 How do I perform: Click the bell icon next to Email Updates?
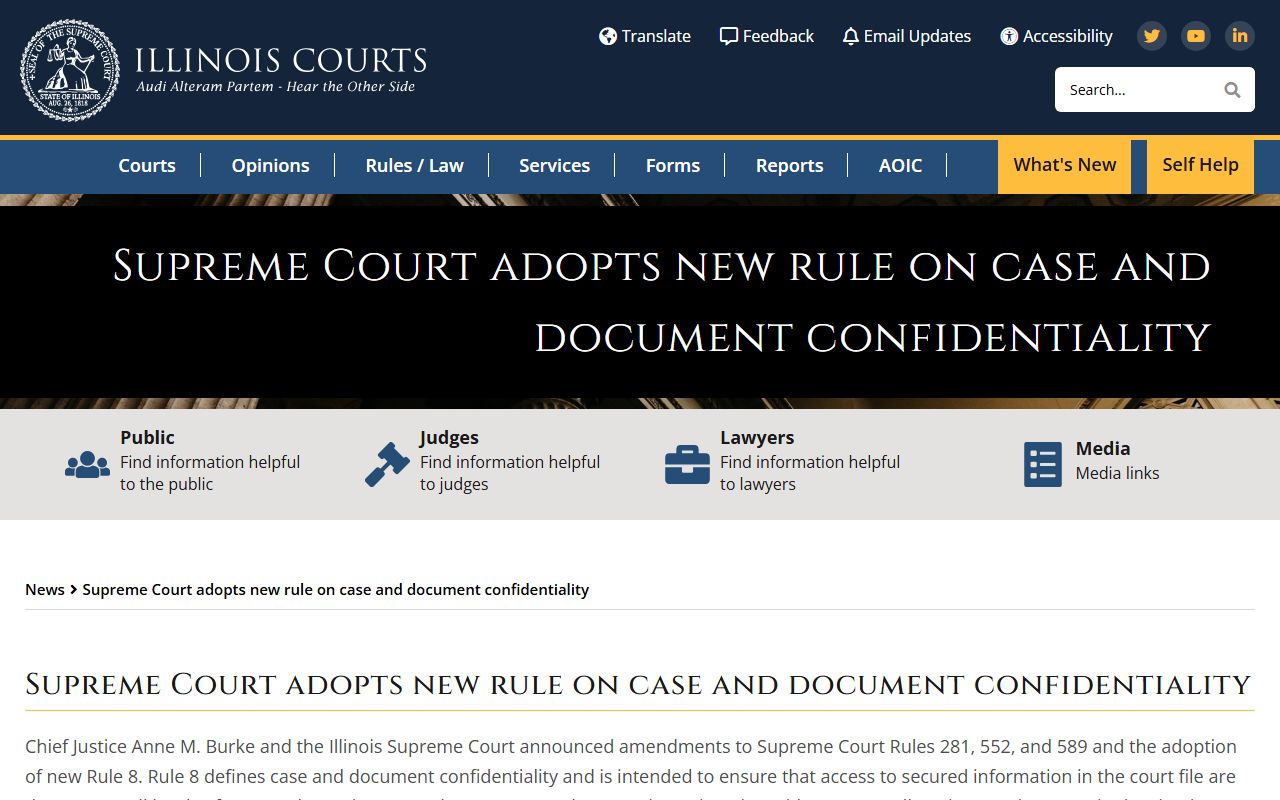click(851, 37)
